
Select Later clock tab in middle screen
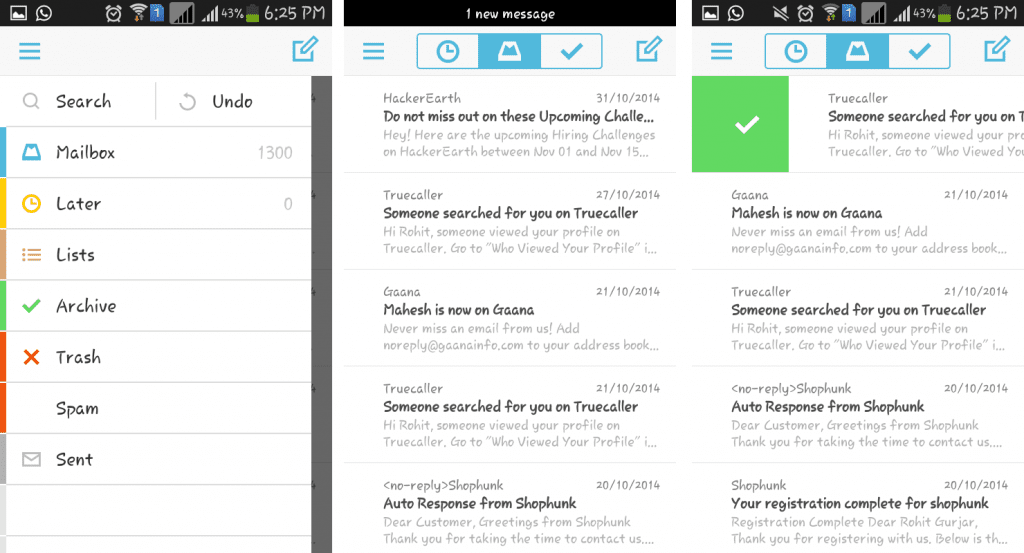[448, 51]
